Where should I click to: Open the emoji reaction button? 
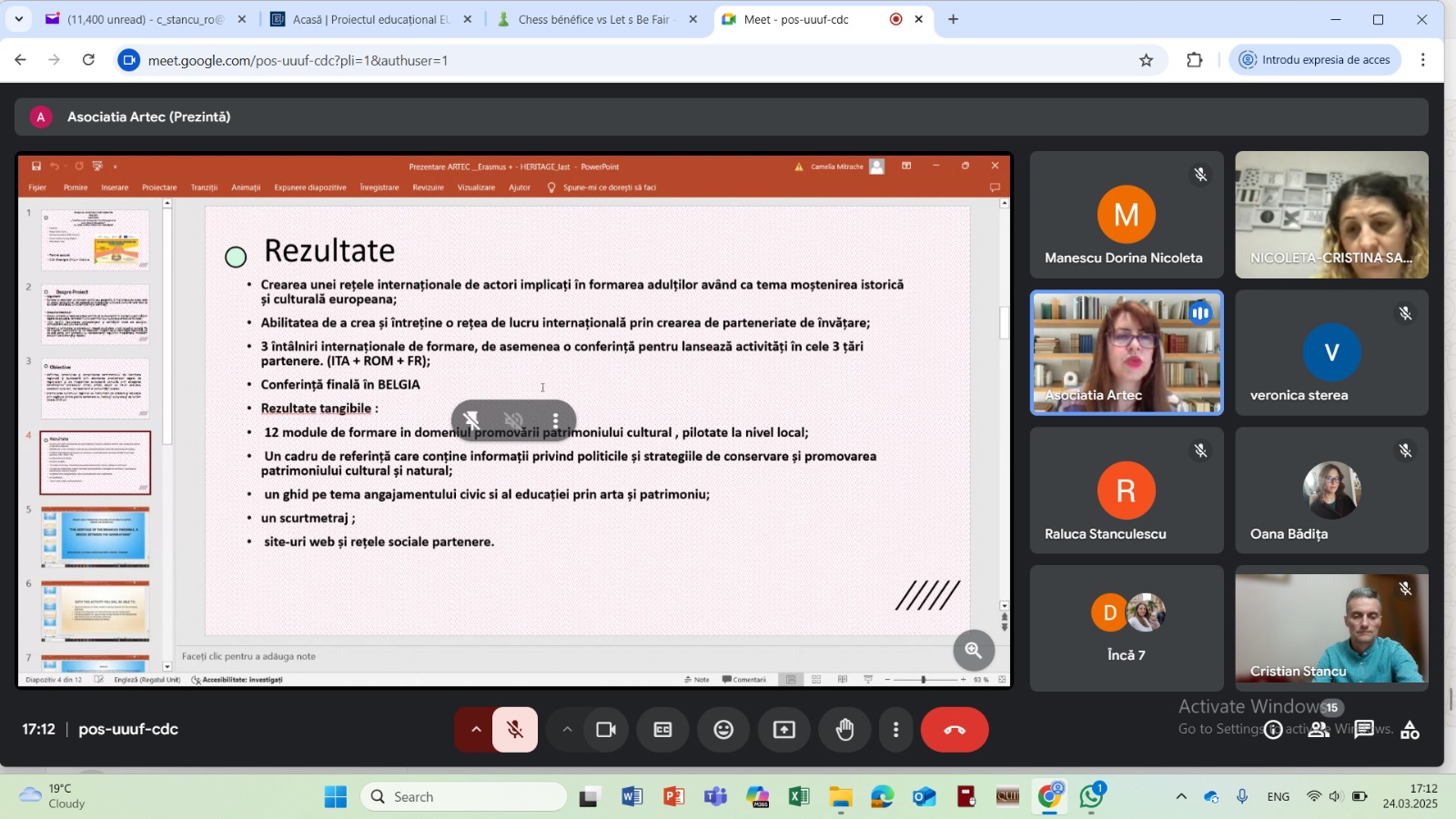[x=723, y=730]
